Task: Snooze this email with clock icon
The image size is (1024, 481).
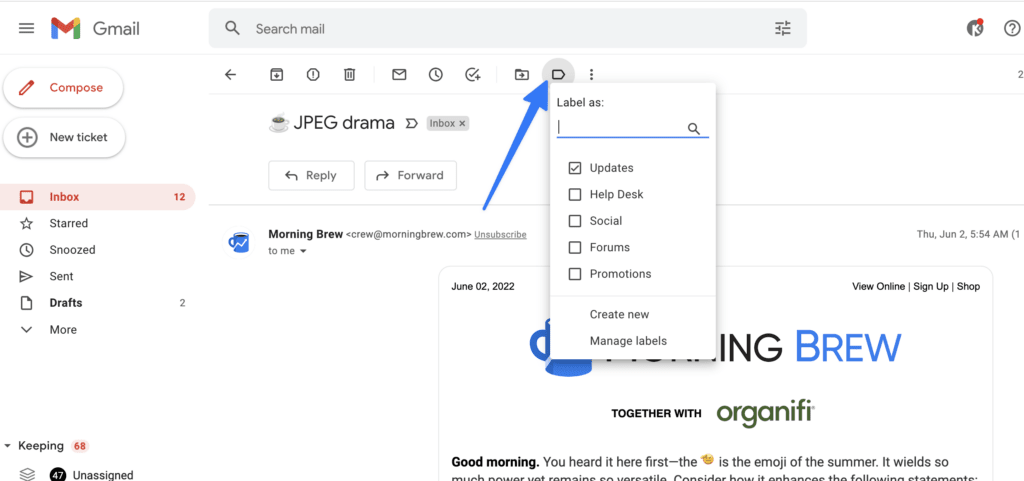Action: click(x=436, y=74)
